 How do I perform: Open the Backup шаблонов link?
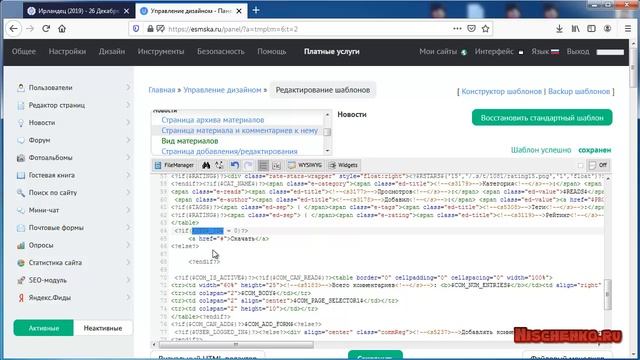pyautogui.click(x=579, y=91)
